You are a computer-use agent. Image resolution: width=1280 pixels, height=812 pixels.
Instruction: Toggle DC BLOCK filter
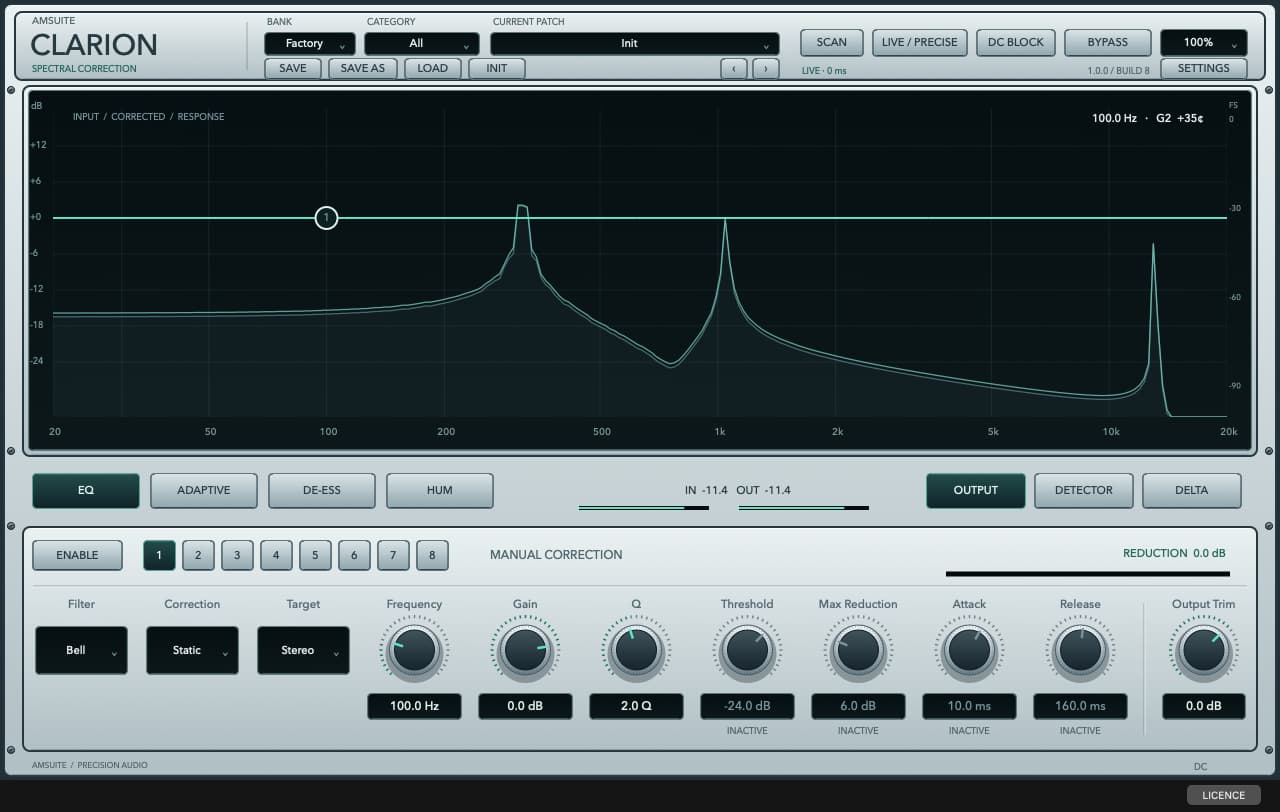[1016, 42]
